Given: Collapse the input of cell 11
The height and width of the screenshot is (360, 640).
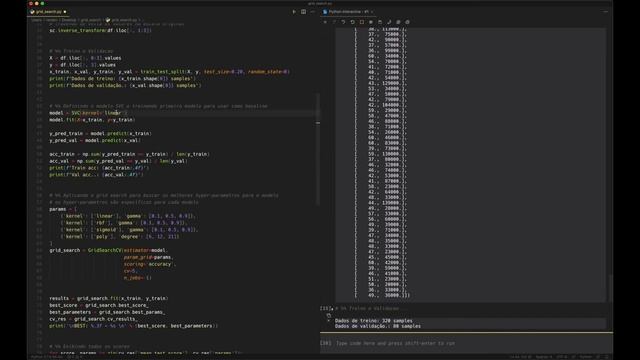Looking at the screenshot, I should click(332, 309).
